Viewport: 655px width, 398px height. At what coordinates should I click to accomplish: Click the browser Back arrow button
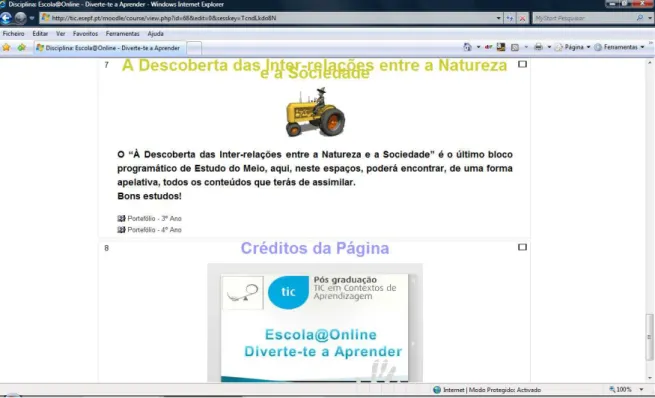pyautogui.click(x=6, y=18)
